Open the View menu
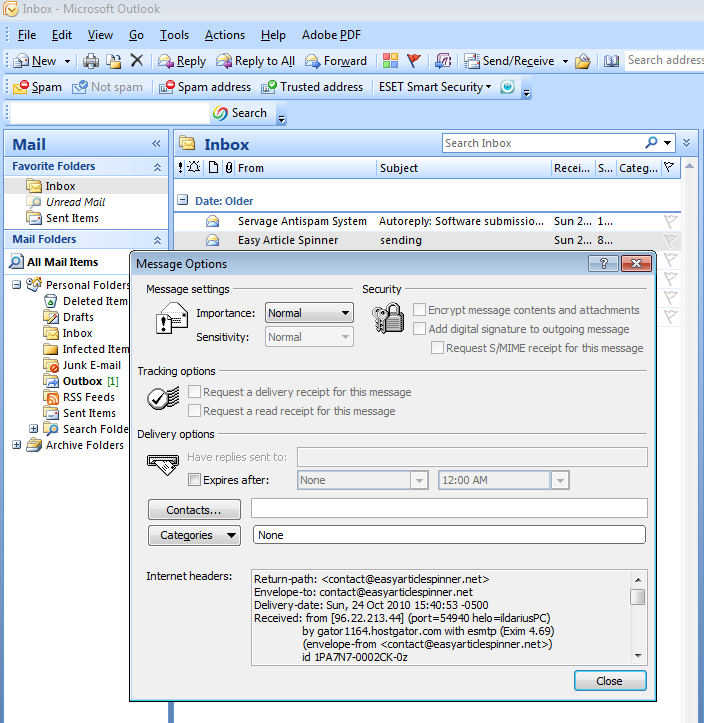Image resolution: width=704 pixels, height=723 pixels. (100, 35)
